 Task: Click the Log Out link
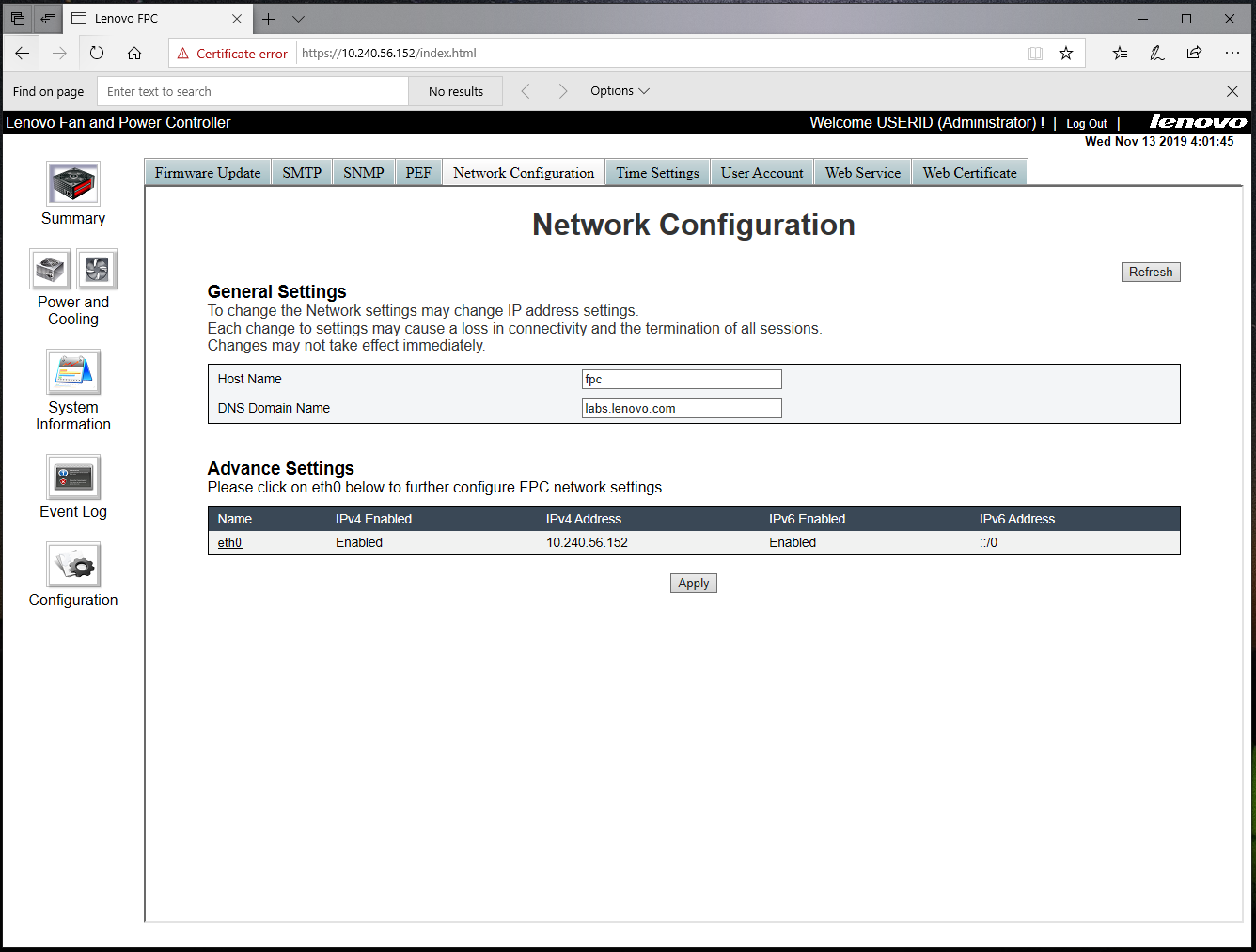(x=1086, y=124)
